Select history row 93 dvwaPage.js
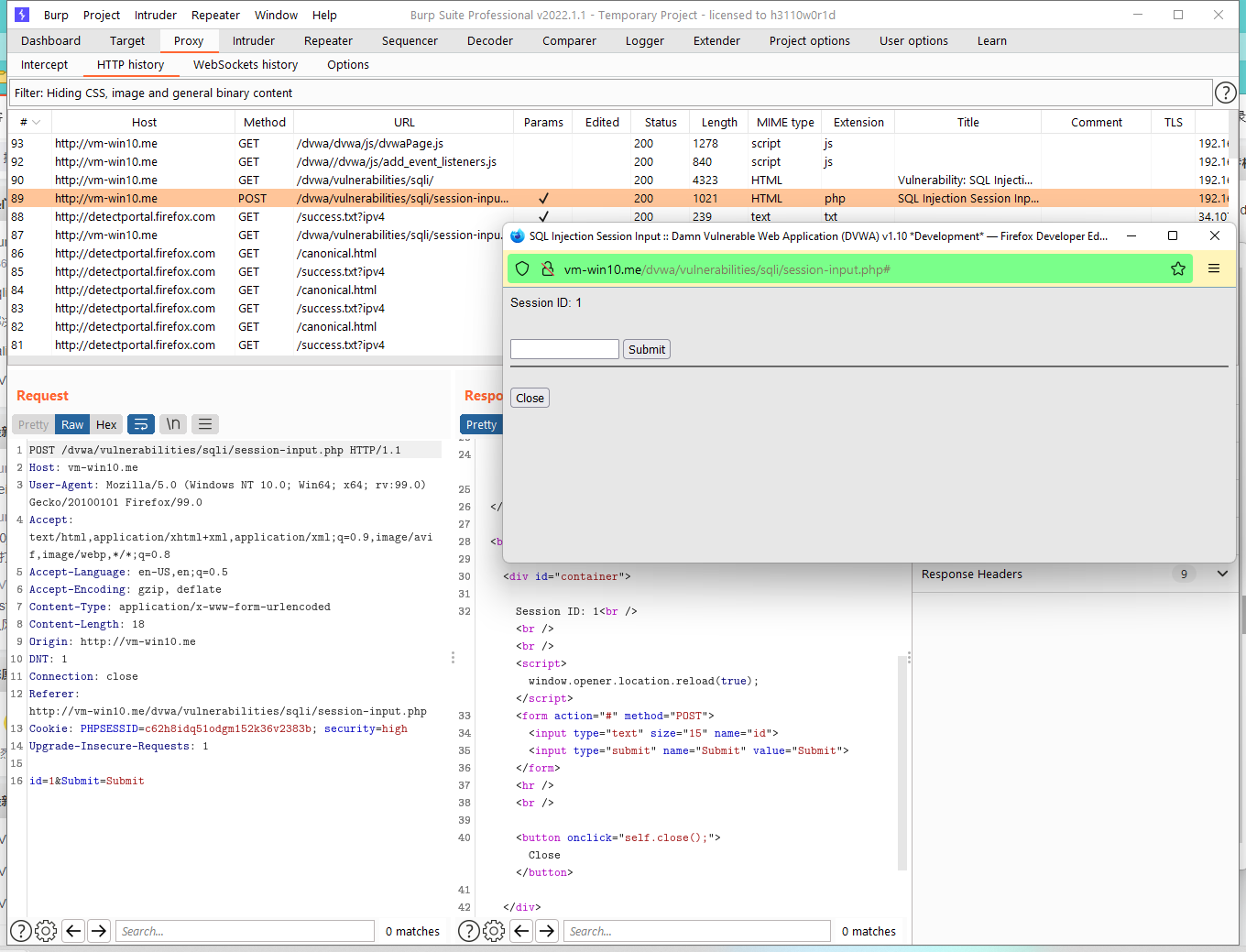The image size is (1246, 952). click(618, 143)
